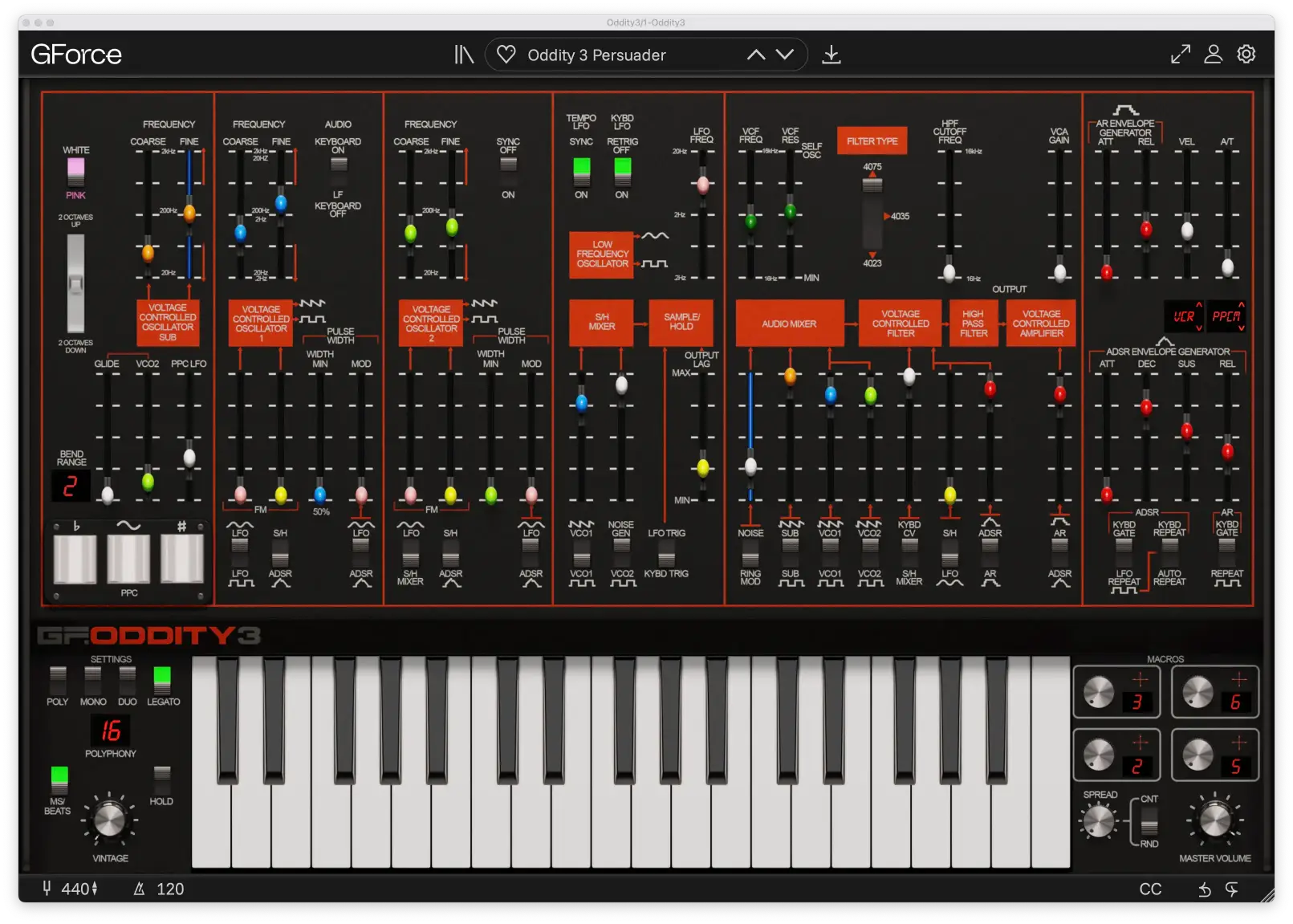Viewport: 1293px width, 924px height.
Task: Click the LFO FREQ slider knob
Action: [703, 185]
